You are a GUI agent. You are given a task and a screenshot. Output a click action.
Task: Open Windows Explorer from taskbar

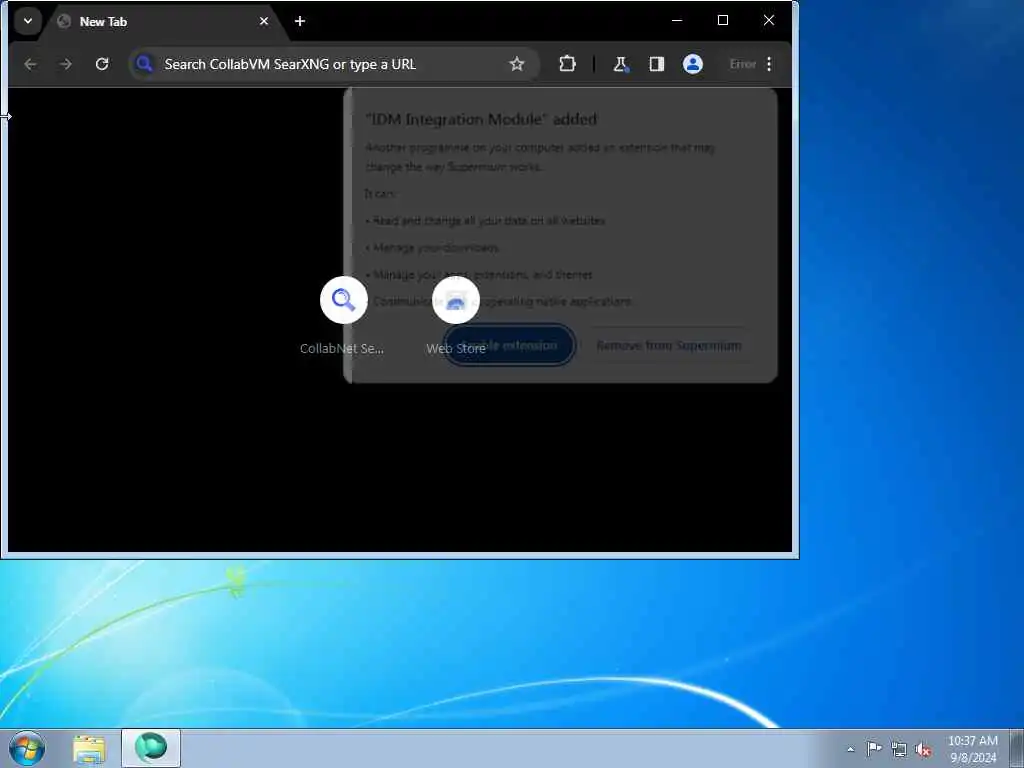(x=89, y=749)
